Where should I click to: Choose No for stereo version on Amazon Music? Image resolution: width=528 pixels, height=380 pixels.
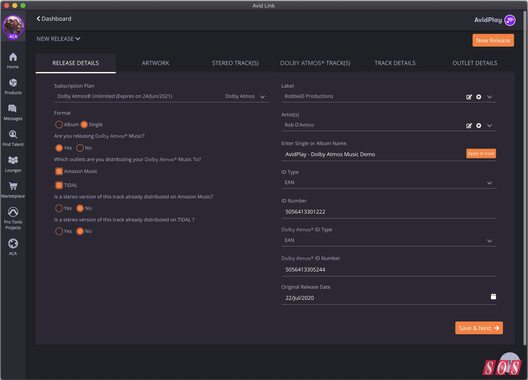(80, 208)
